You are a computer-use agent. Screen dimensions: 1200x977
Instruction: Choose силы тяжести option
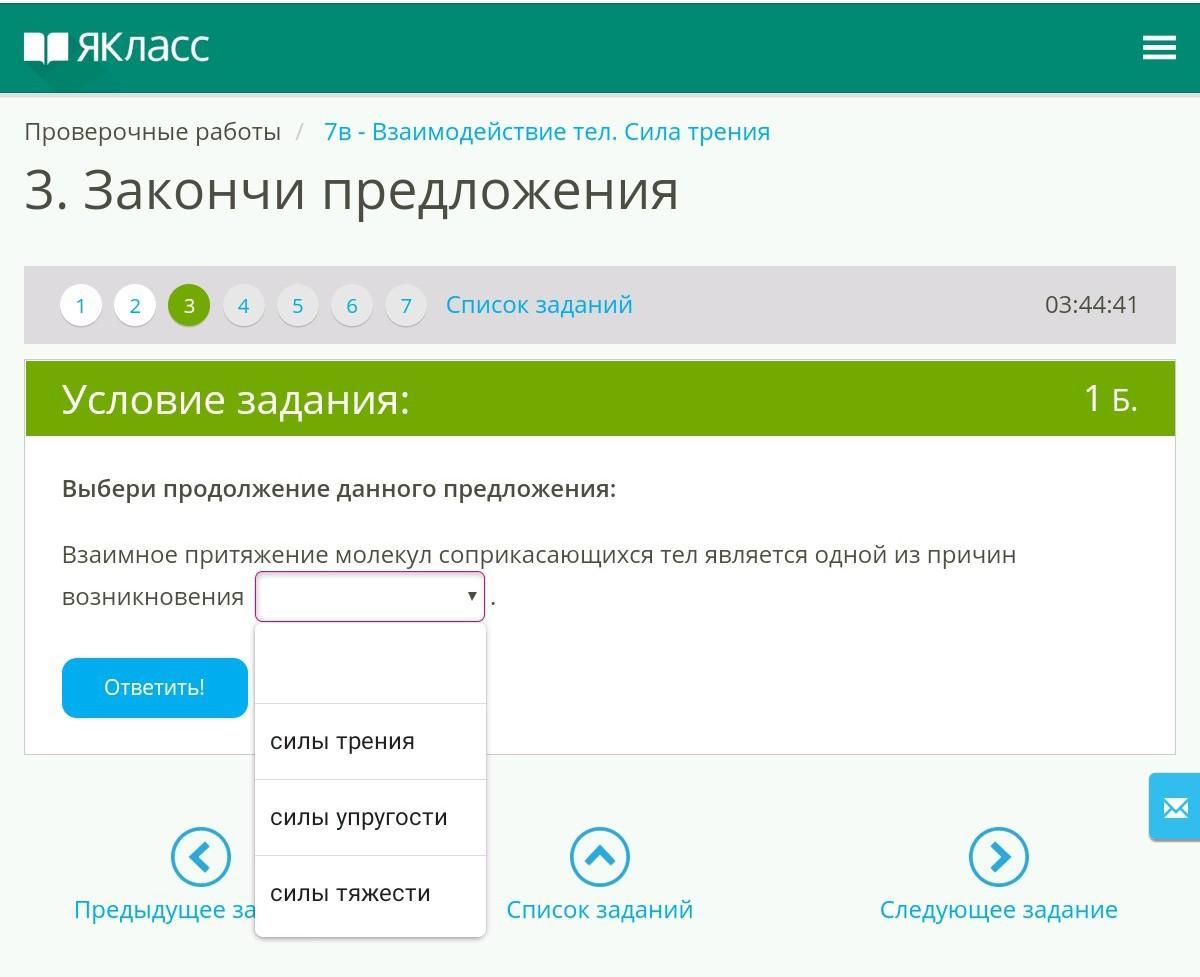371,894
